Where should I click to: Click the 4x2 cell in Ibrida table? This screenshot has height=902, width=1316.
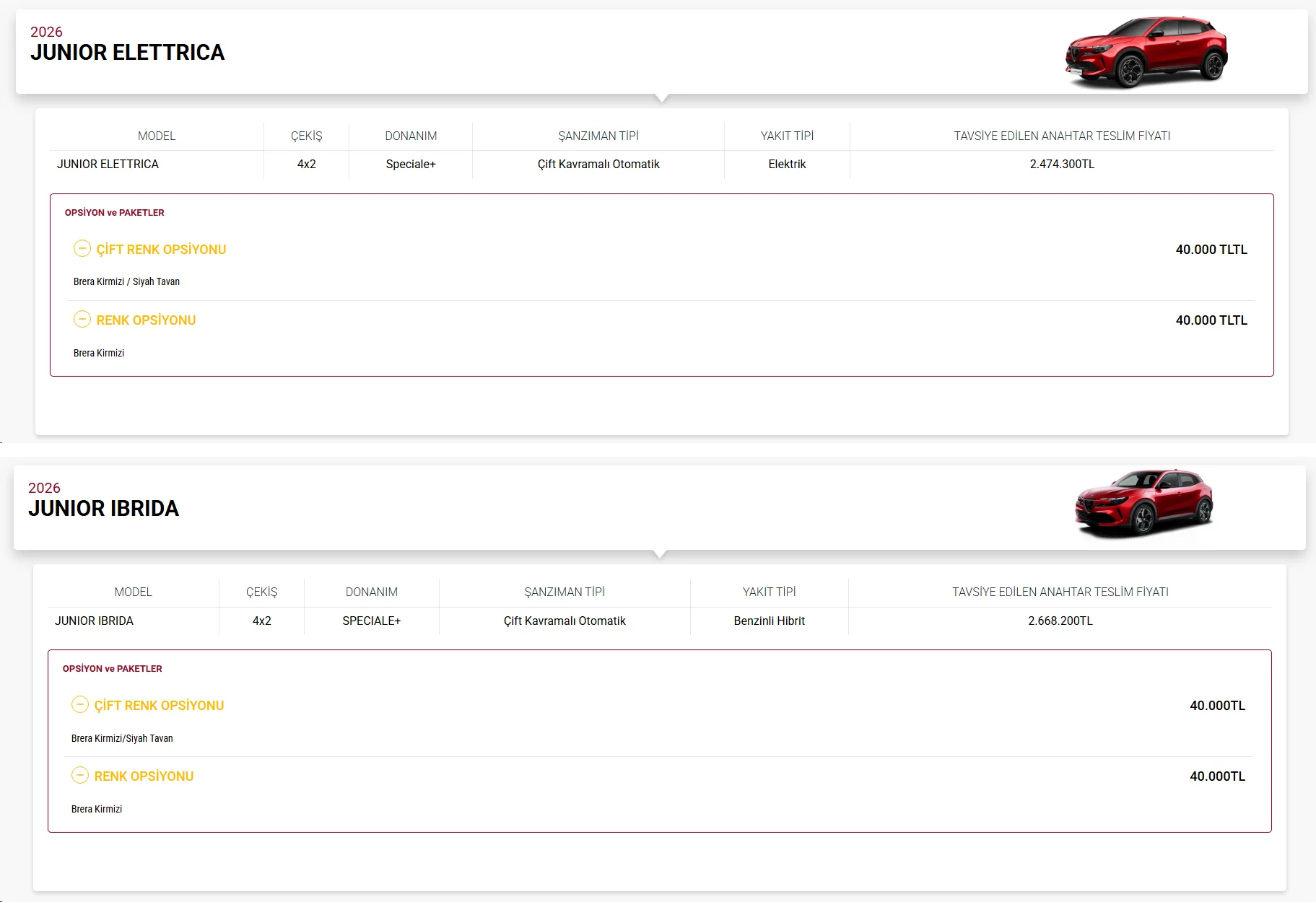(x=261, y=621)
